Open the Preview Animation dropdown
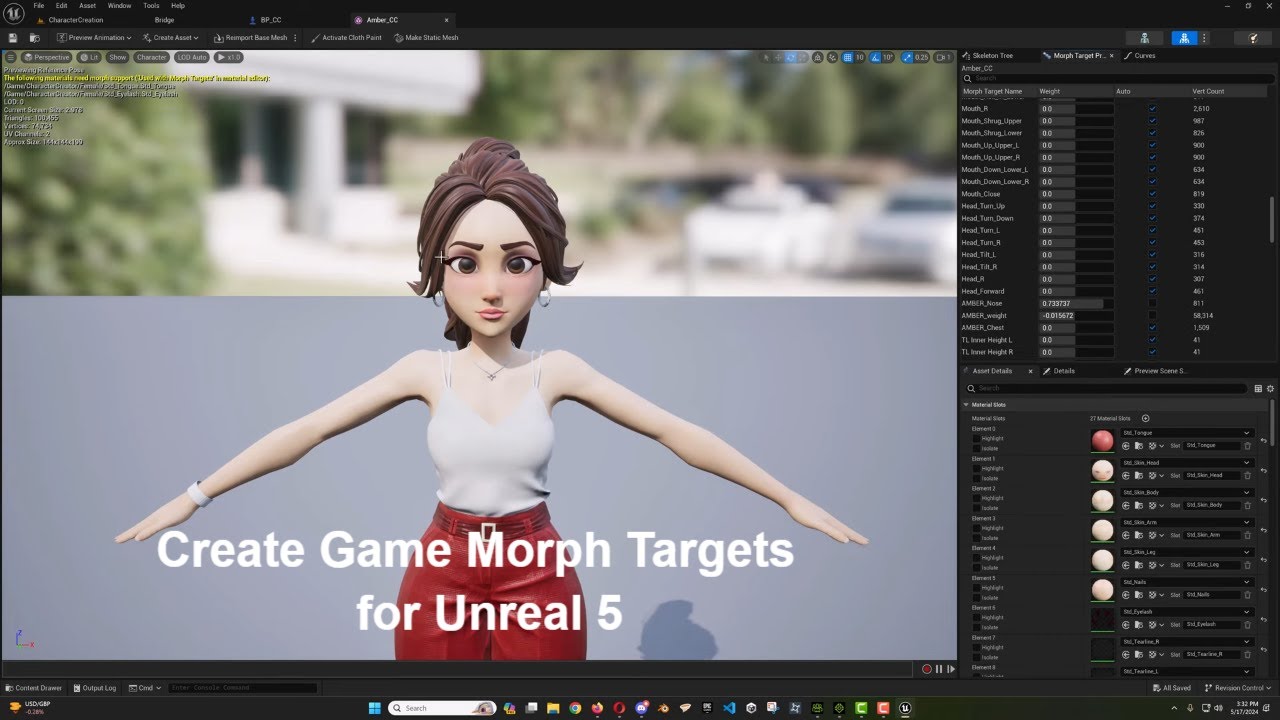Image resolution: width=1280 pixels, height=720 pixels. click(x=94, y=38)
